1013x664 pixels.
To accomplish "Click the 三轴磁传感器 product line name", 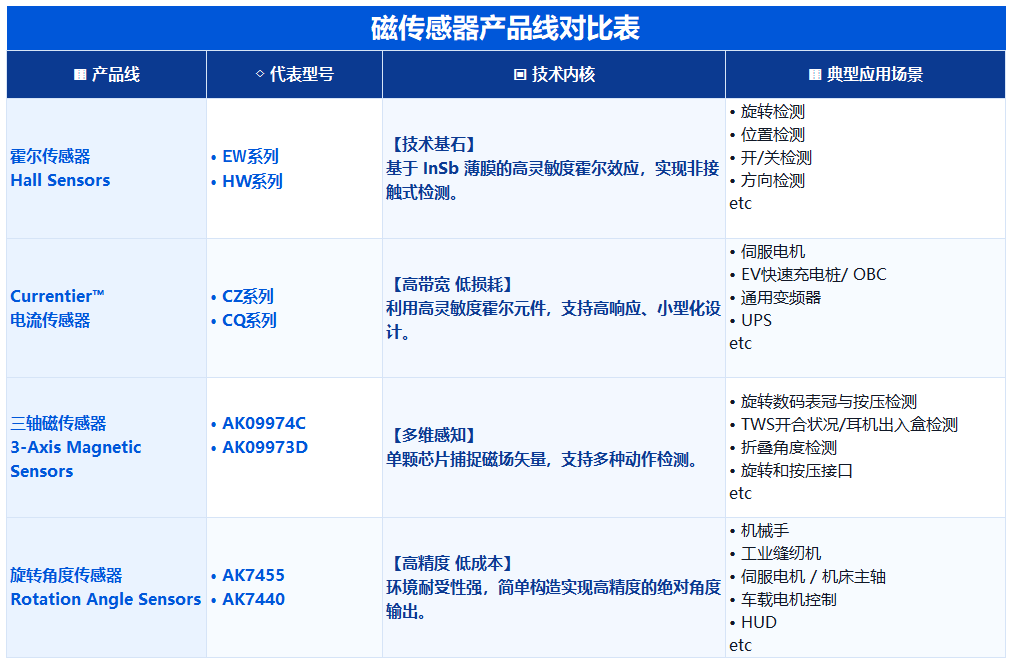I will click(58, 424).
